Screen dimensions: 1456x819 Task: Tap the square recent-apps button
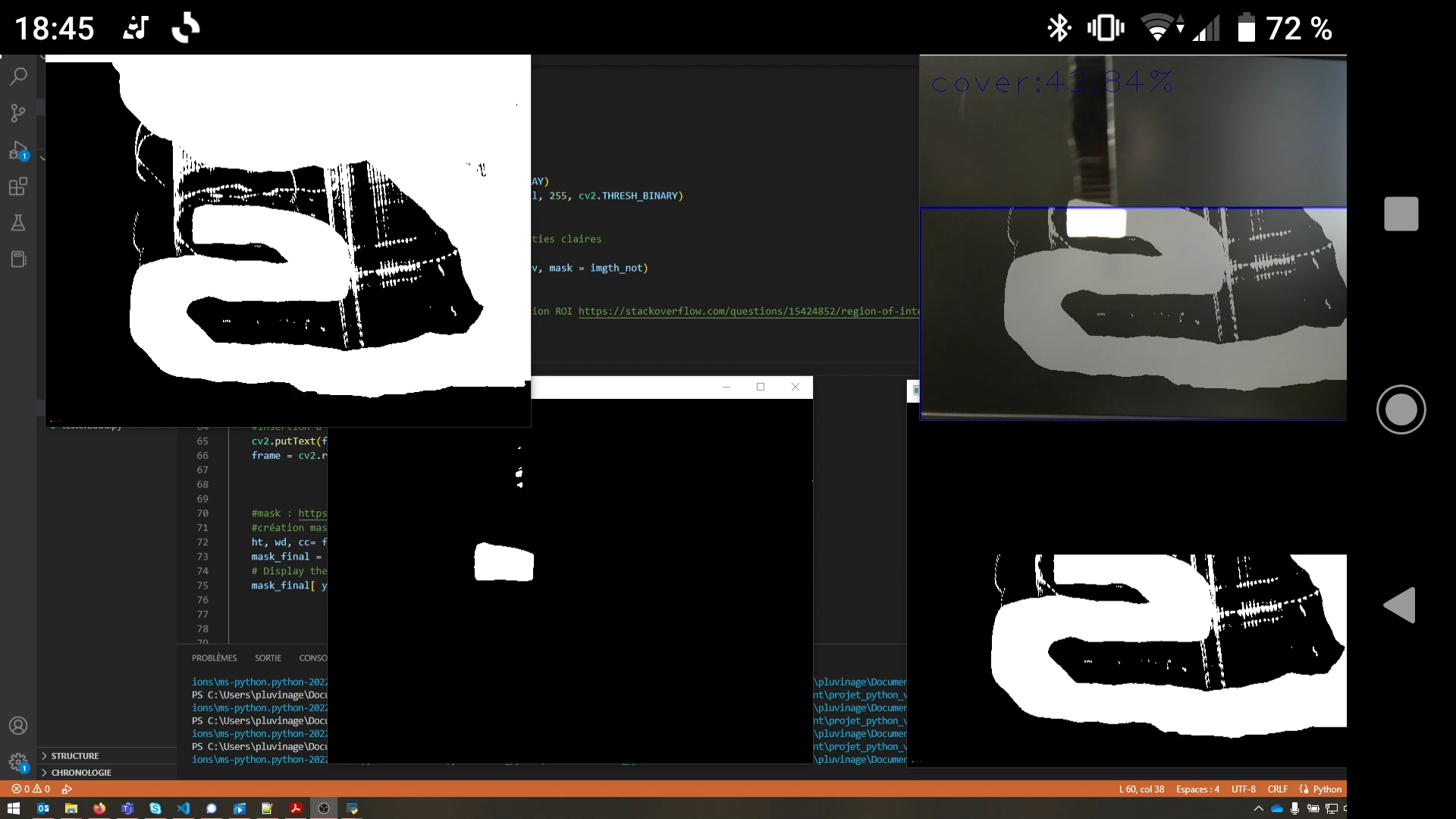(1401, 214)
